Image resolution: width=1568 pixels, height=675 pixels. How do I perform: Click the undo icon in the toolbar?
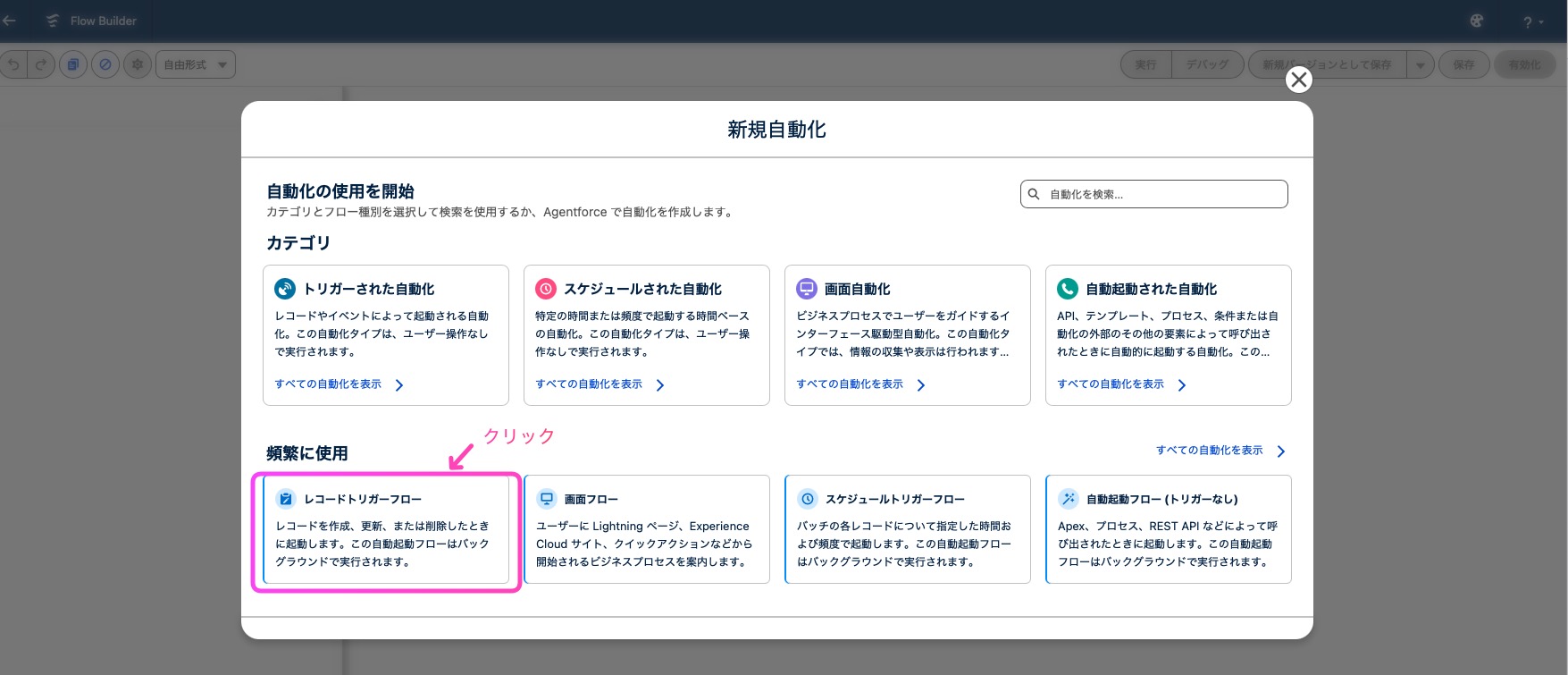point(13,64)
